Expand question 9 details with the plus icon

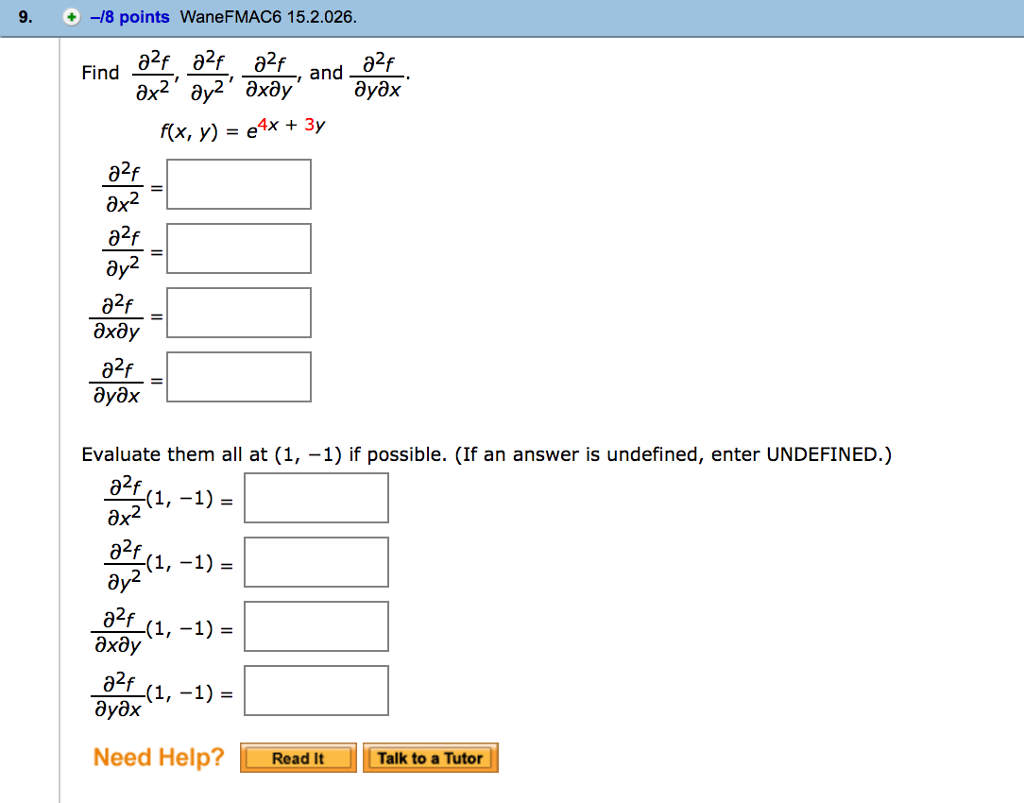(68, 16)
